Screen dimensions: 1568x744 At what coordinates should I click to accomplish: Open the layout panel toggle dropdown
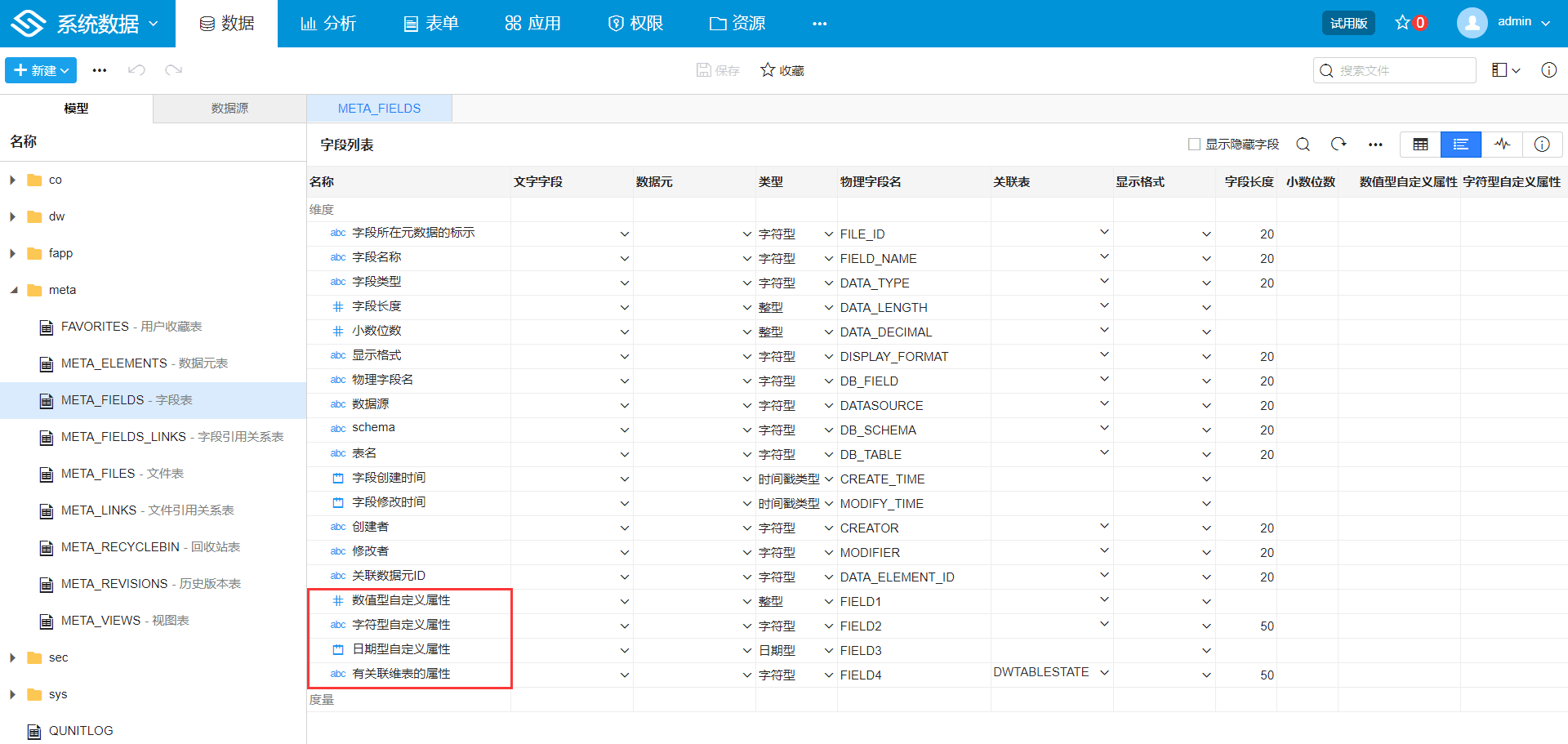(x=1505, y=70)
